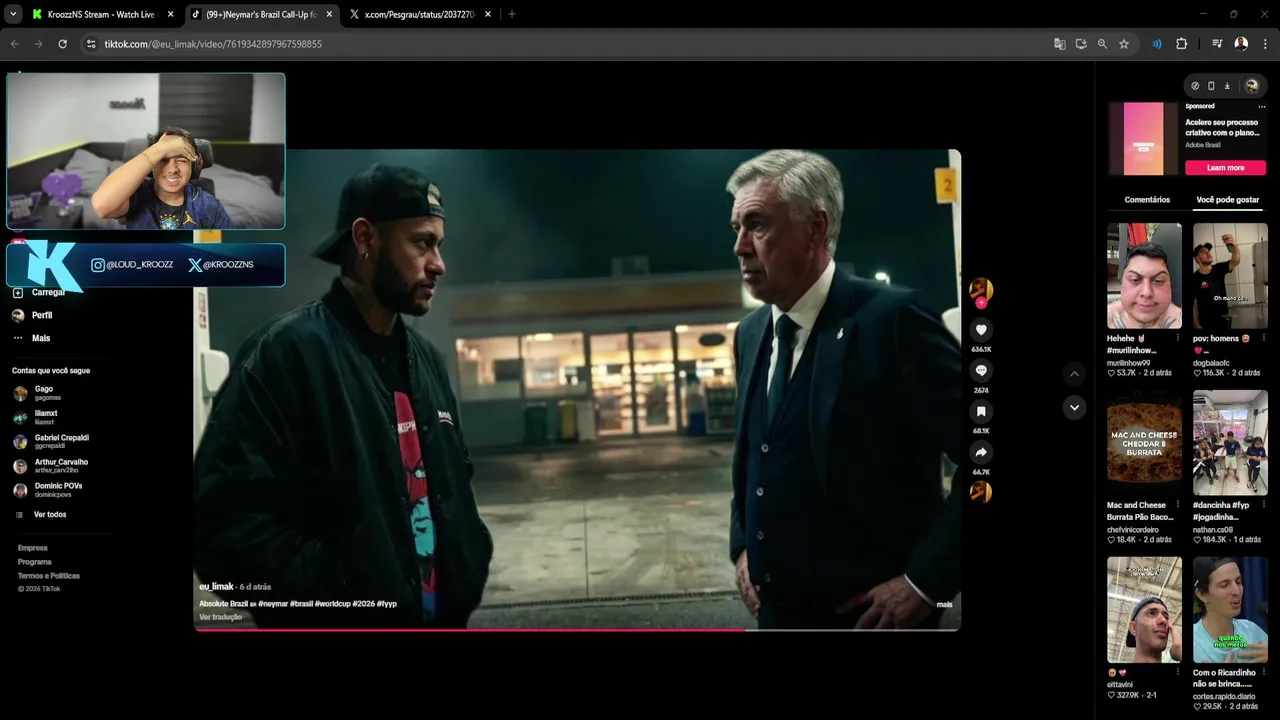This screenshot has width=1280, height=720.
Task: Open options for the Com o Ricardinho video
Action: pyautogui.click(x=1263, y=672)
